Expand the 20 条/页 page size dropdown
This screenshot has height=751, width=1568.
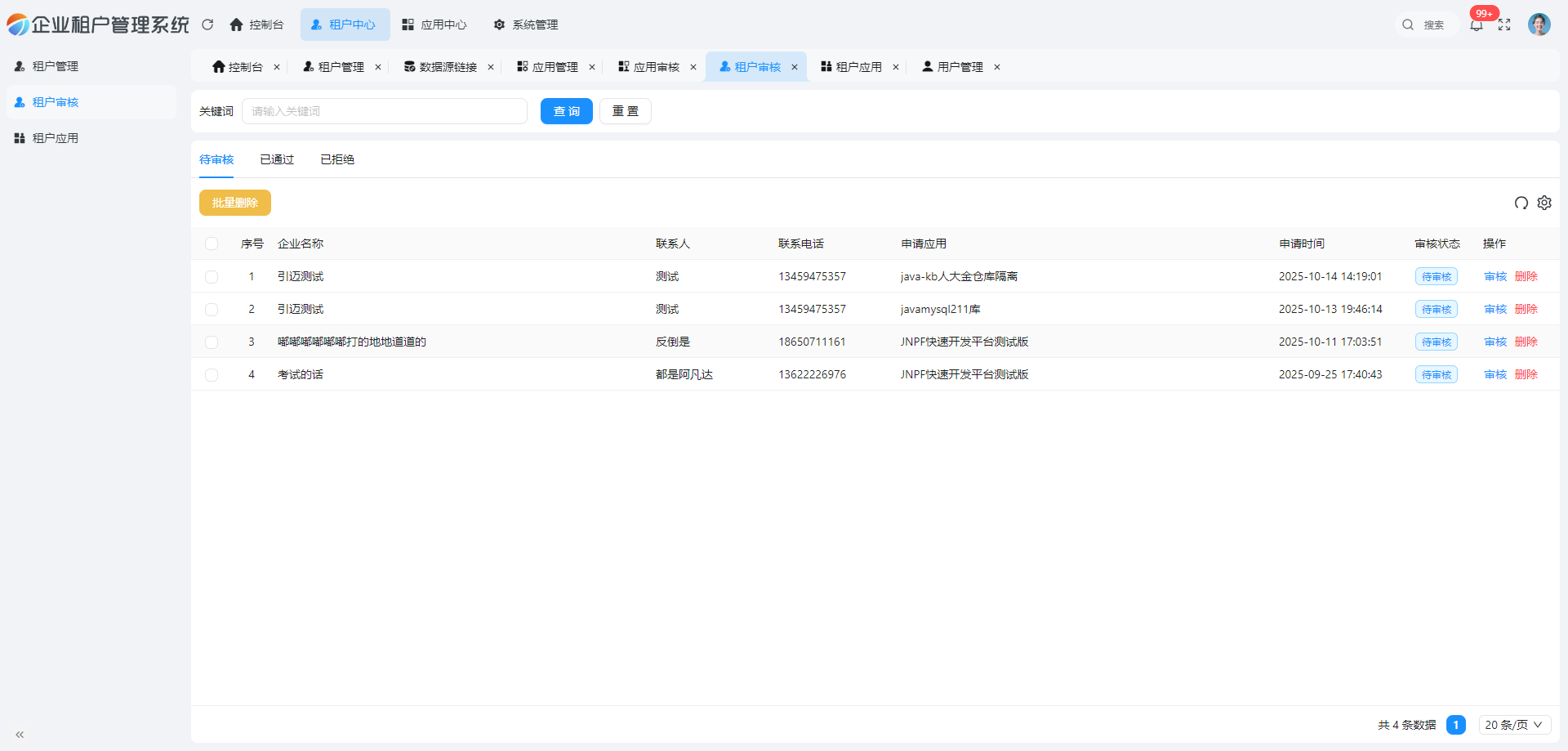tap(1513, 725)
